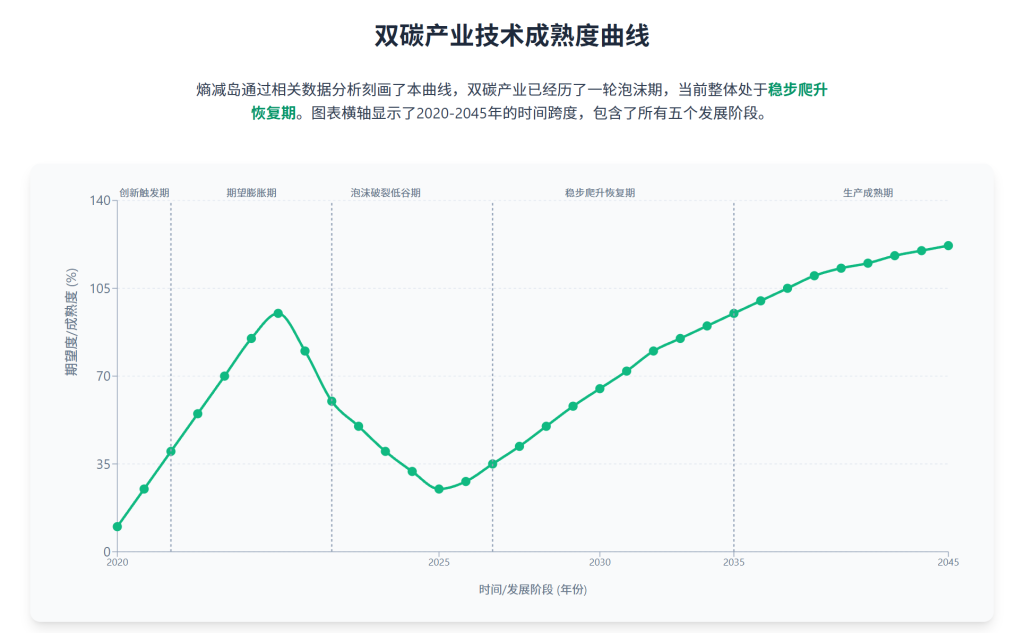The width and height of the screenshot is (1024, 633).
Task: Select the chart title 双碳产业技术成熟度曲线
Action: pos(511,34)
